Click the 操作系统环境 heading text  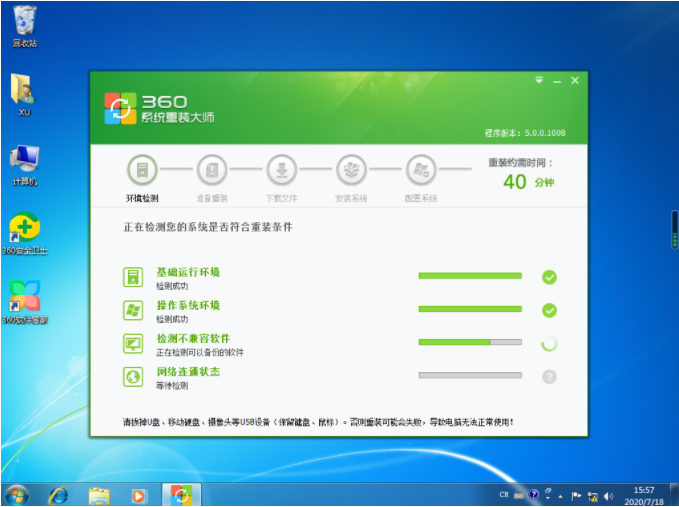click(x=188, y=305)
